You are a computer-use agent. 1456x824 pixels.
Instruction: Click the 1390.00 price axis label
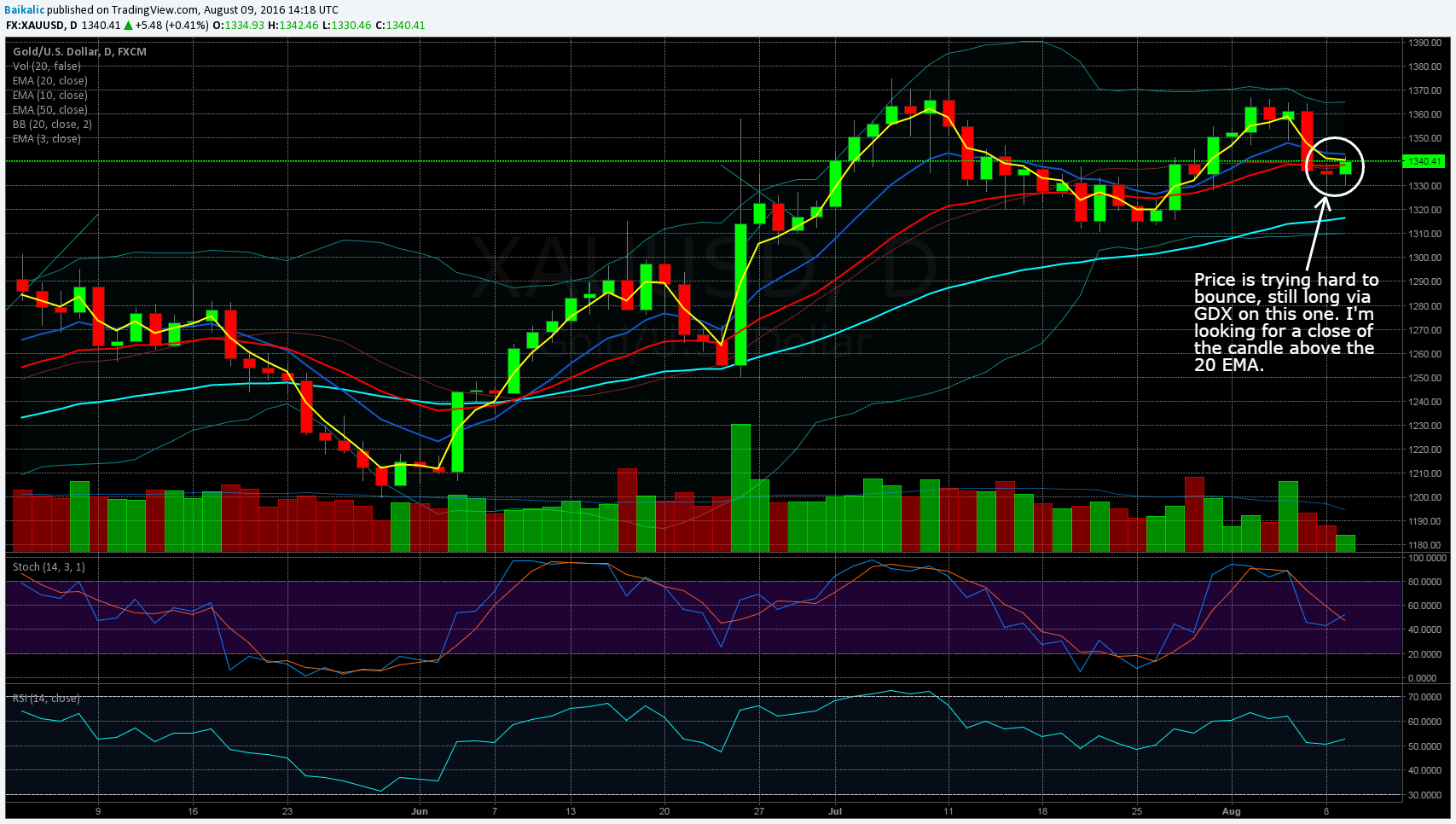click(1425, 43)
